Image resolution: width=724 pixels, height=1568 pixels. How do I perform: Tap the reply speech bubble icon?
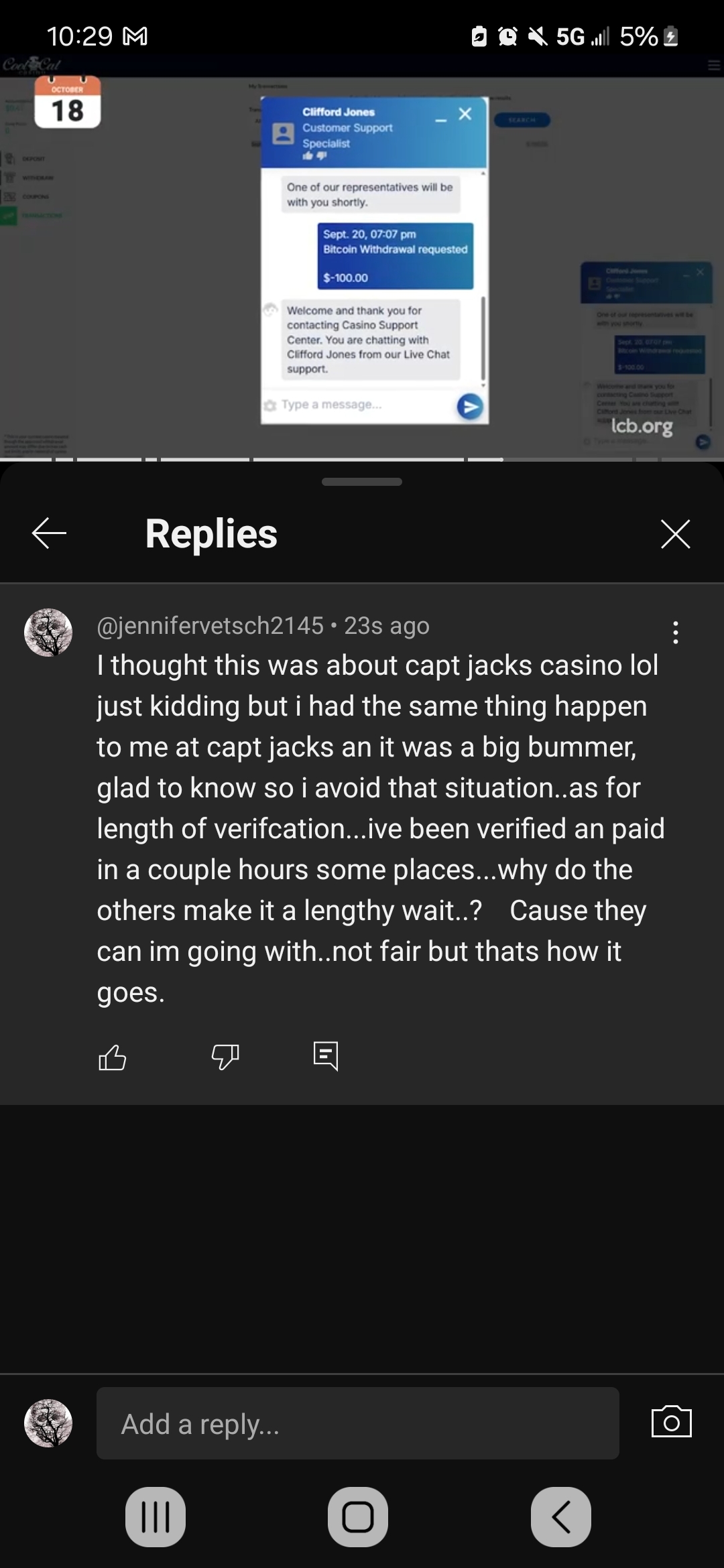(x=326, y=1057)
